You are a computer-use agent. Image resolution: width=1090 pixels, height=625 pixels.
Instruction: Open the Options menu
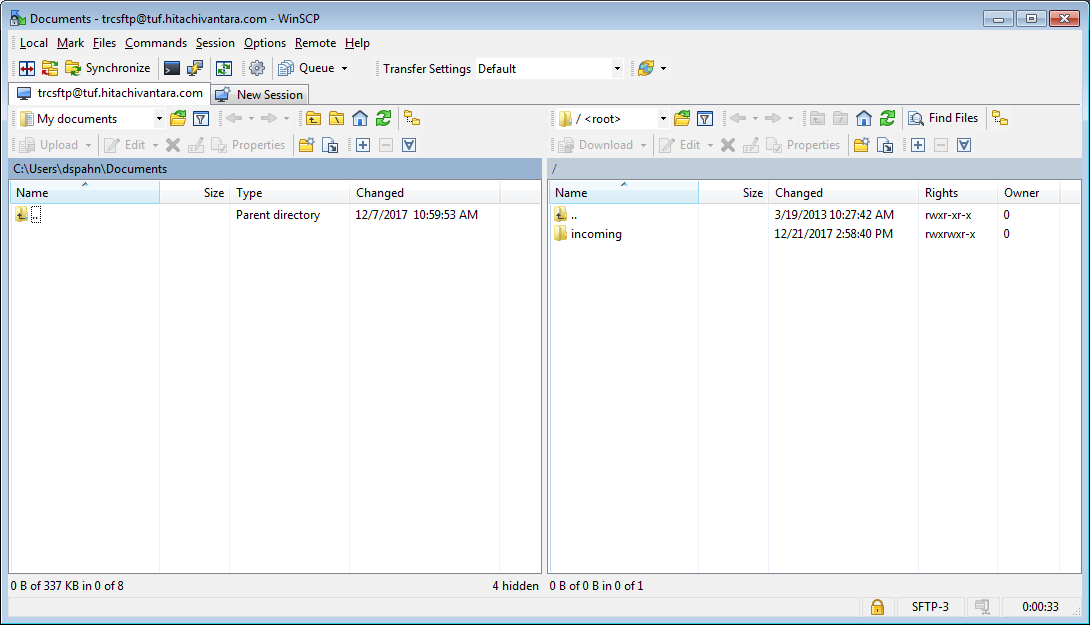(x=264, y=43)
